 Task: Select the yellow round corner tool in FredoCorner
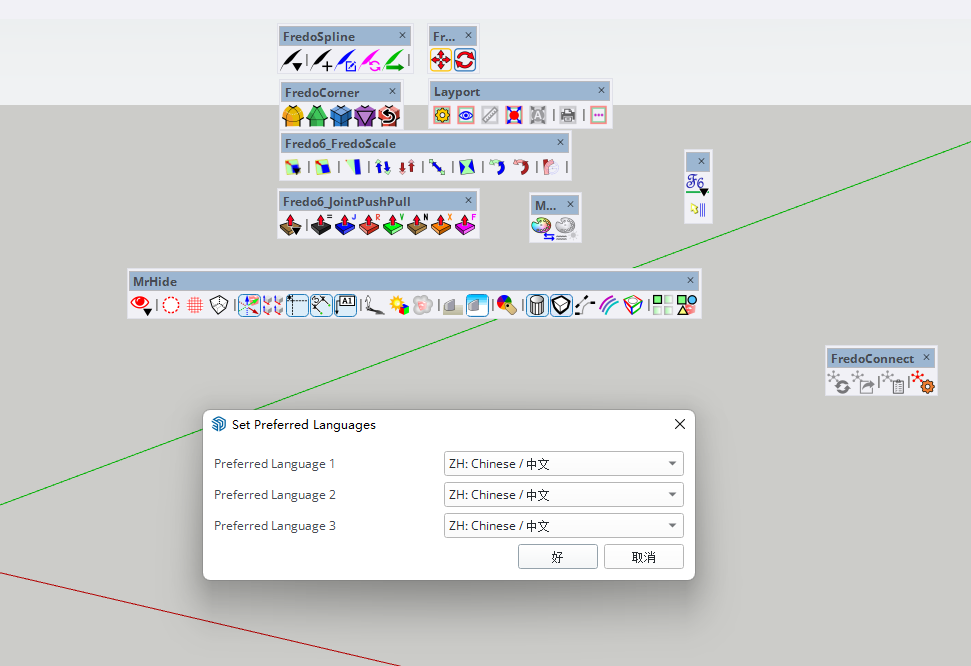tap(293, 117)
